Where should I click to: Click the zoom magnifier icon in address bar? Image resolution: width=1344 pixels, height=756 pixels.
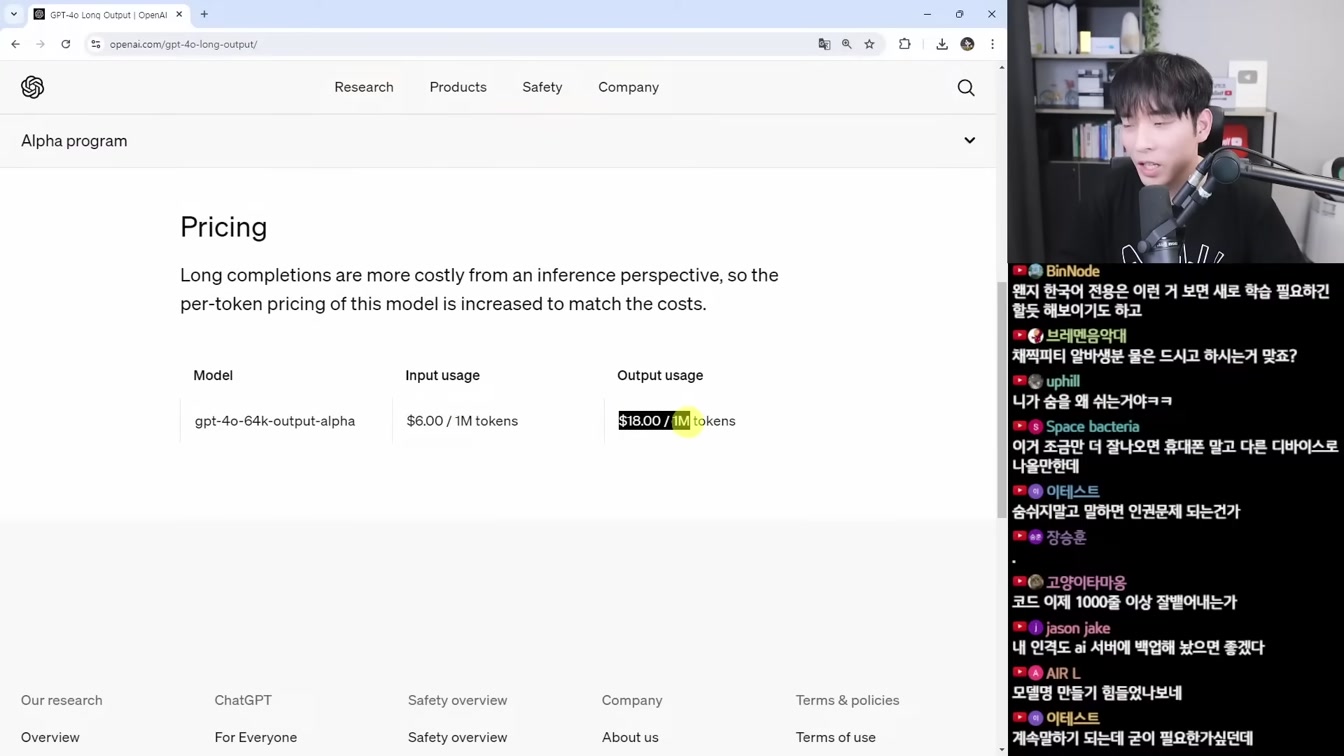click(x=847, y=44)
